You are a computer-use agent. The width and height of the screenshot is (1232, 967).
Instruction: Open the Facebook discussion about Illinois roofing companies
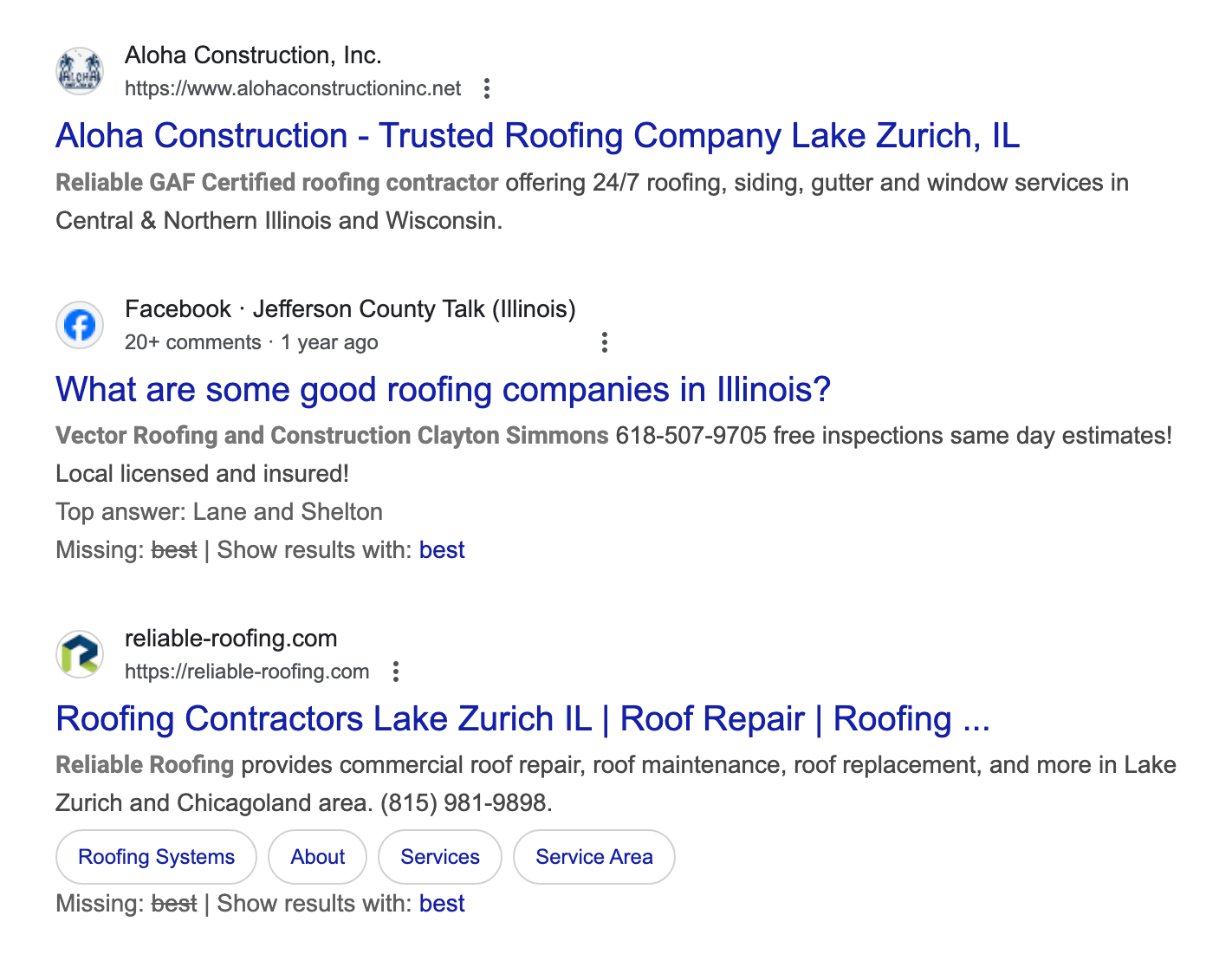click(x=443, y=389)
